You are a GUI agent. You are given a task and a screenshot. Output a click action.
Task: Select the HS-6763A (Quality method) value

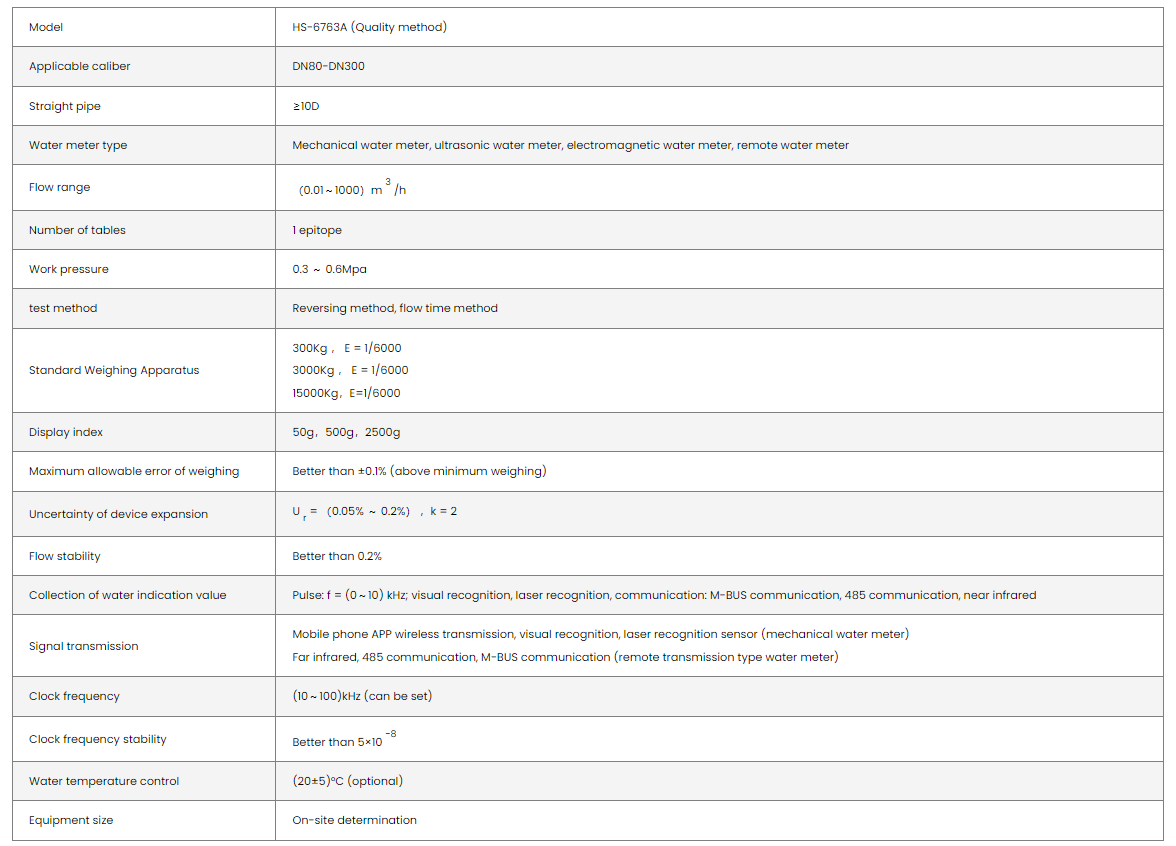coord(369,27)
